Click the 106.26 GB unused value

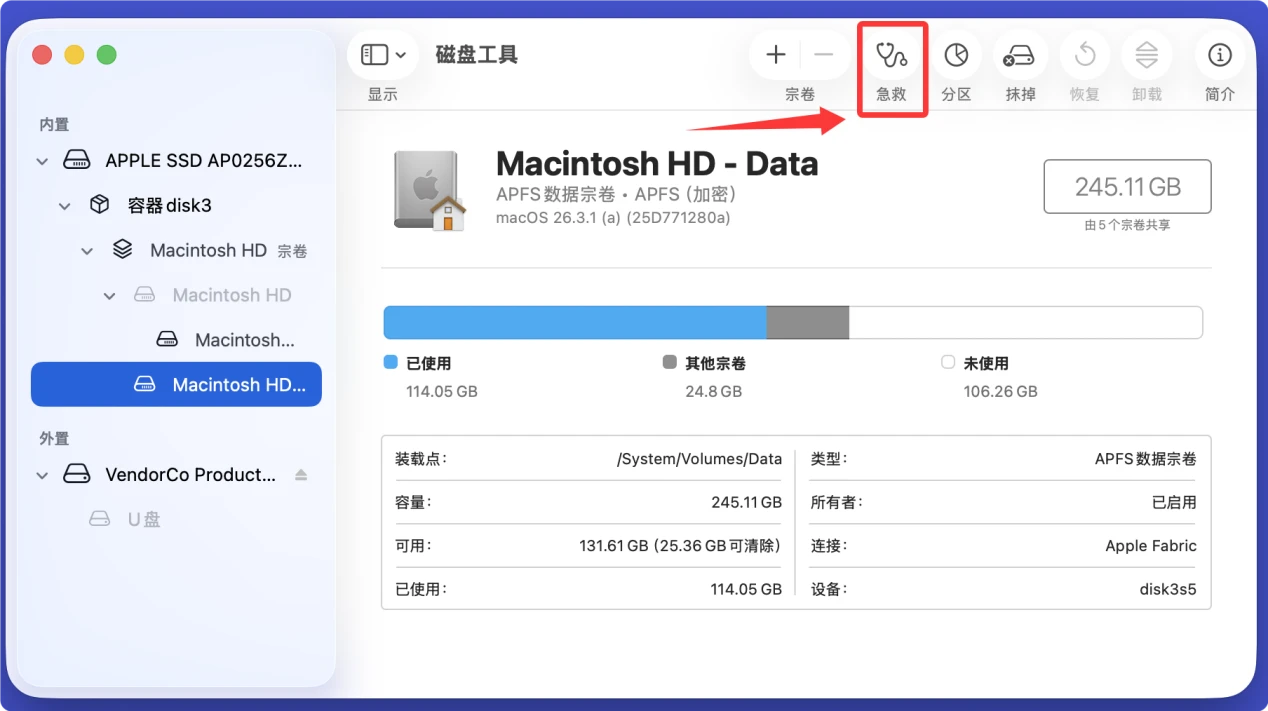click(1000, 391)
